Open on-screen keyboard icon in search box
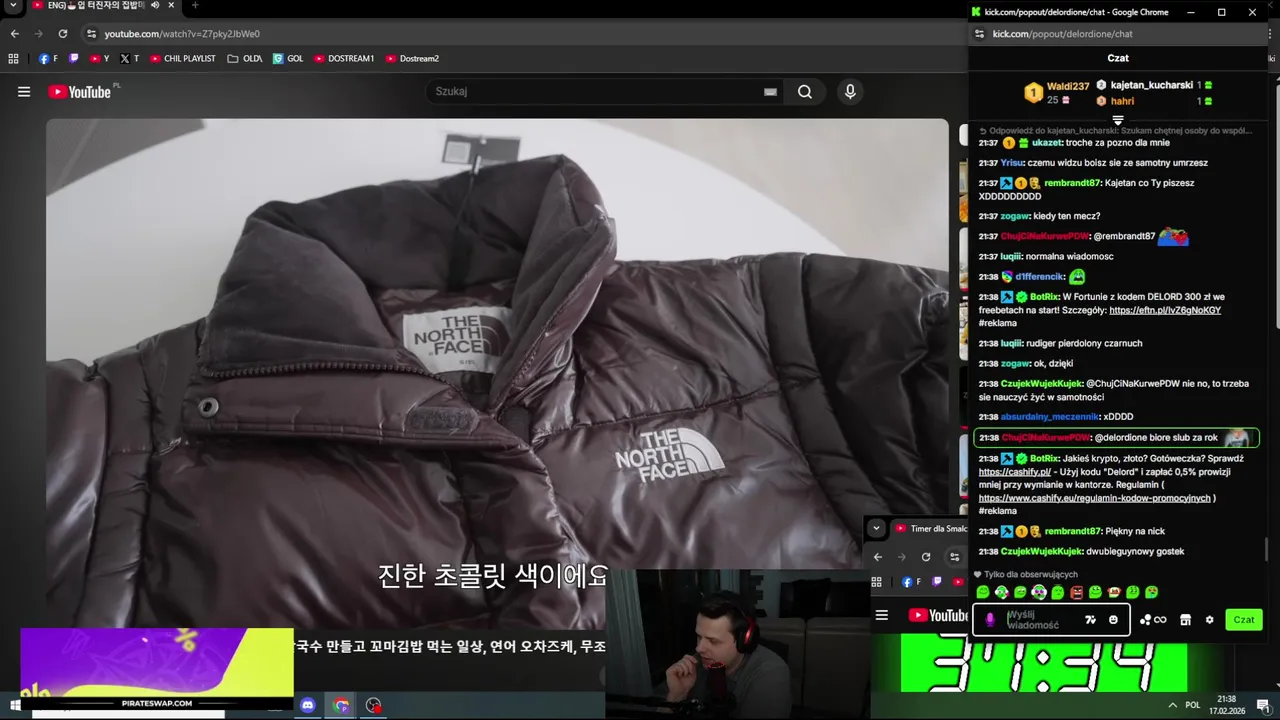1280x720 pixels. tap(770, 92)
